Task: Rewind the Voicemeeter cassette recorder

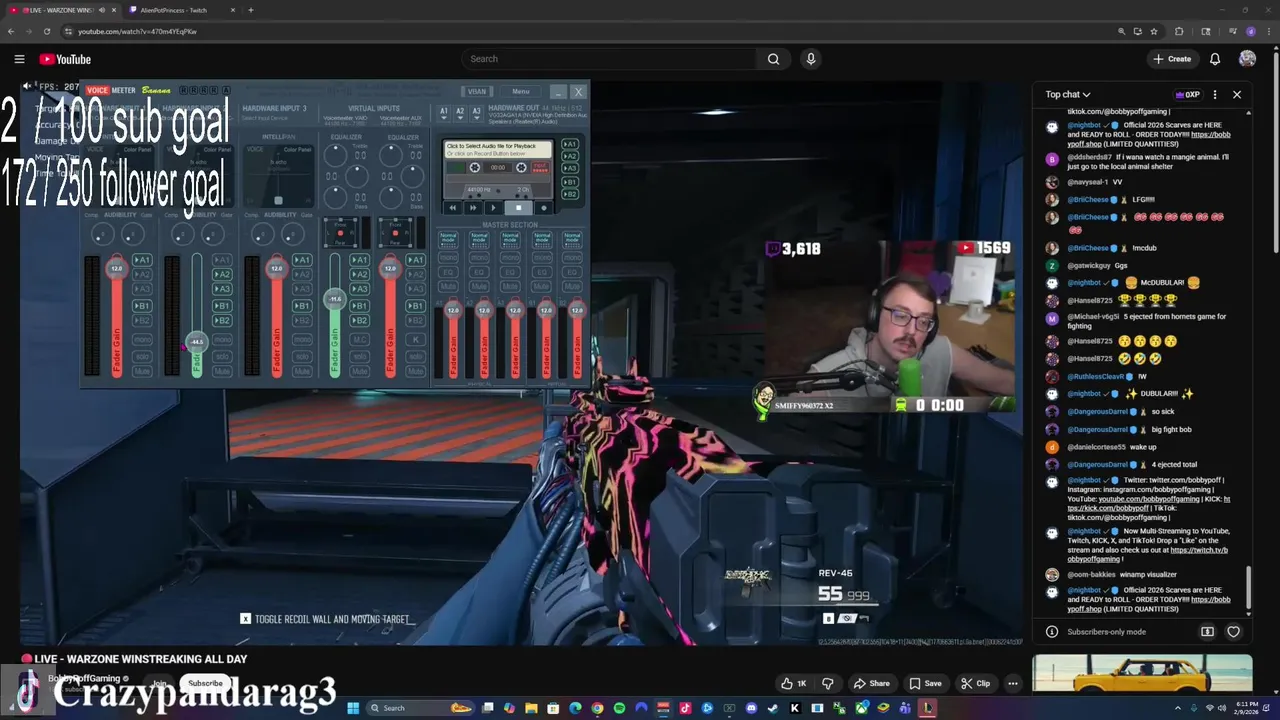Action: pyautogui.click(x=453, y=208)
